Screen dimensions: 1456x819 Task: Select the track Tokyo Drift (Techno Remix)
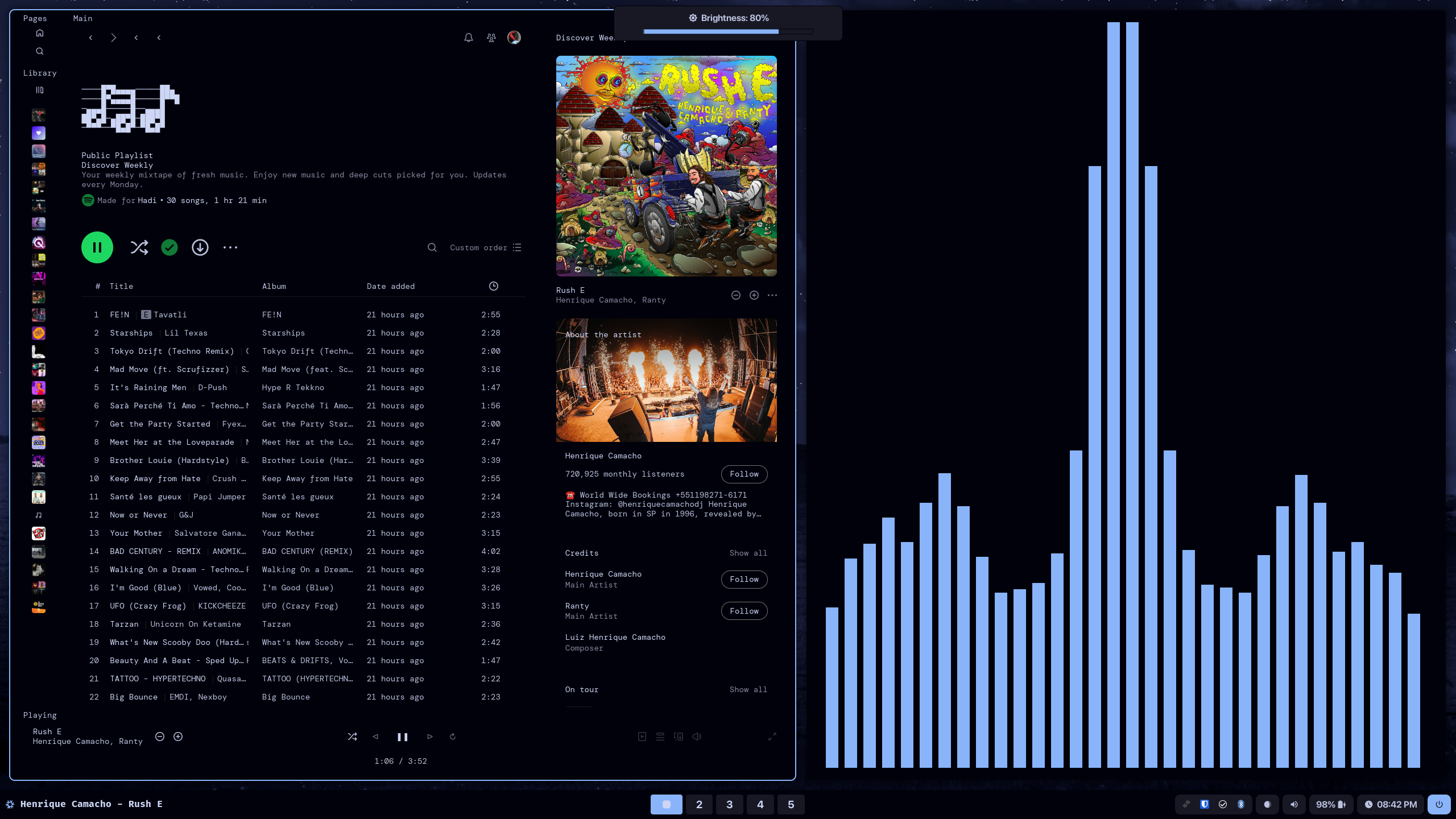click(171, 351)
